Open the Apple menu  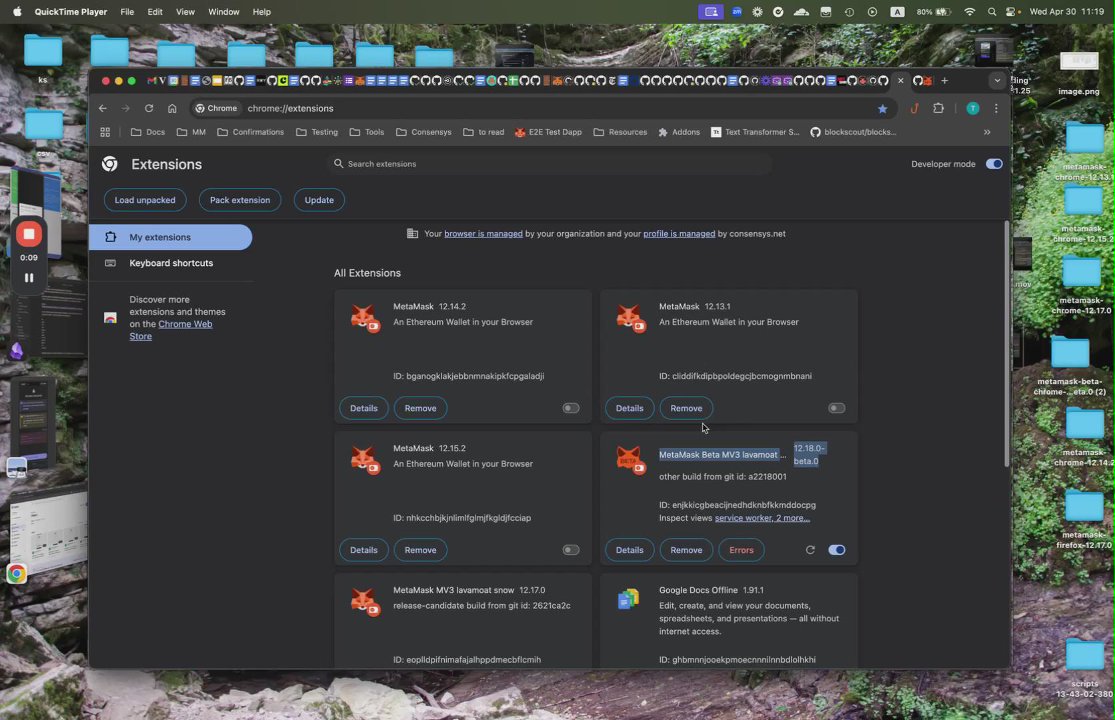click(17, 12)
